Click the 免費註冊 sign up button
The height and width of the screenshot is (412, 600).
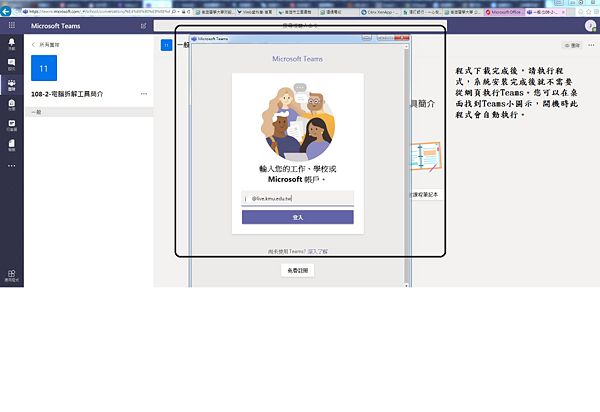tap(297, 271)
